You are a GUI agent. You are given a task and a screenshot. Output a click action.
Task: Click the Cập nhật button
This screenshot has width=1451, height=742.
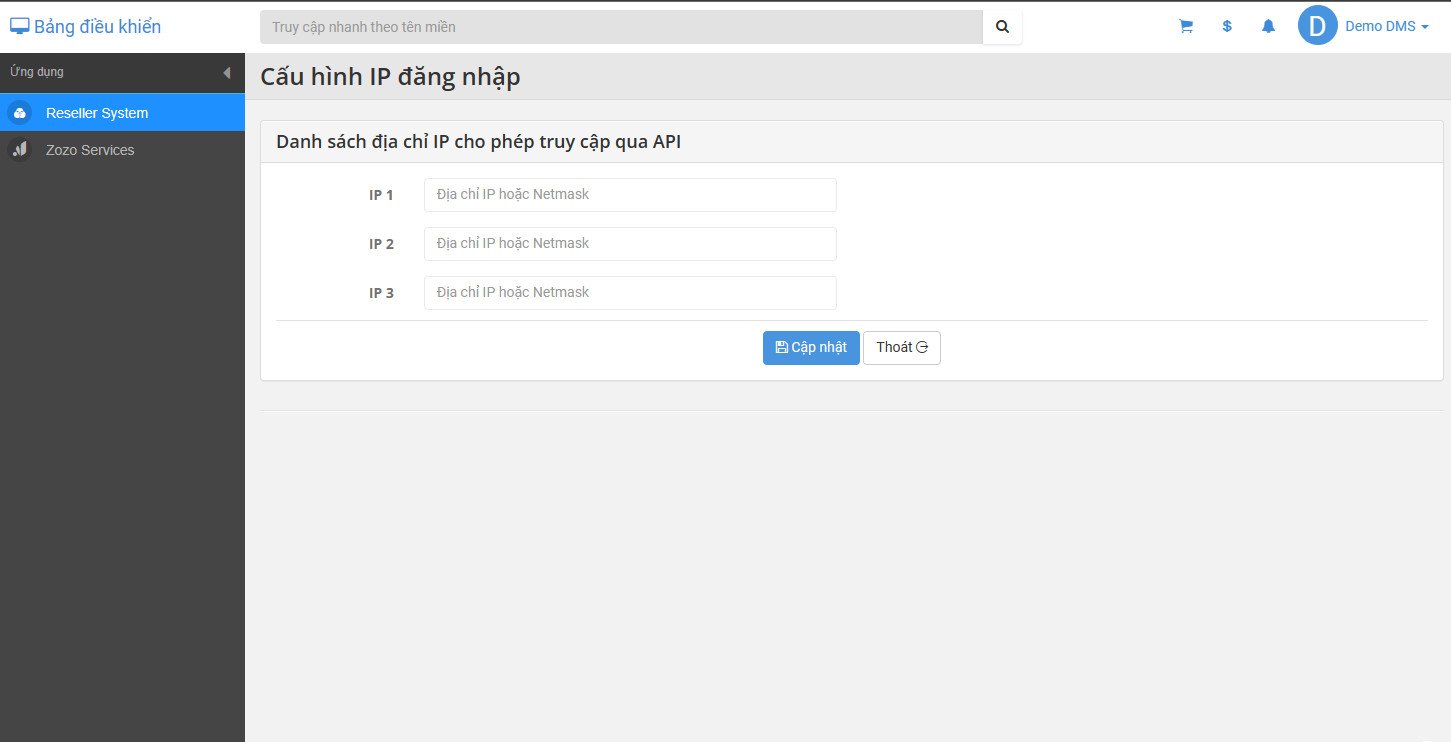click(x=811, y=348)
